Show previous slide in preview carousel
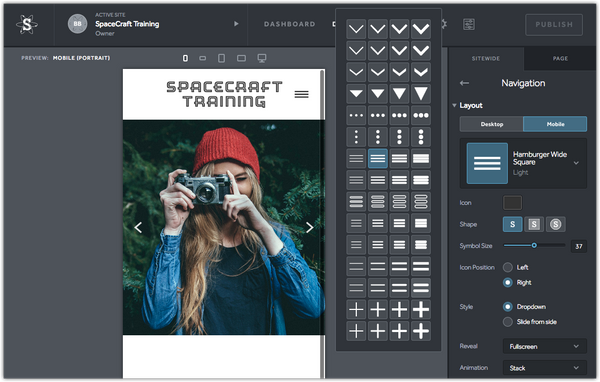Image resolution: width=600 pixels, height=382 pixels. (x=138, y=227)
